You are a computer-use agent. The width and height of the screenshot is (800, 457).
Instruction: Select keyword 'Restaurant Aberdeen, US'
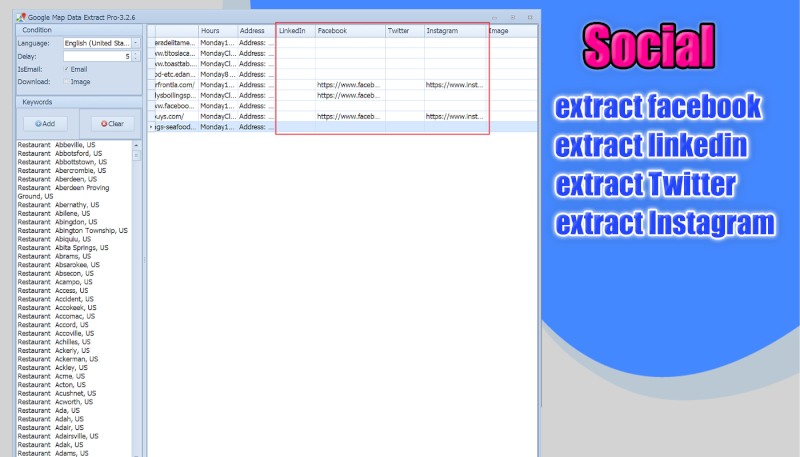pos(57,180)
